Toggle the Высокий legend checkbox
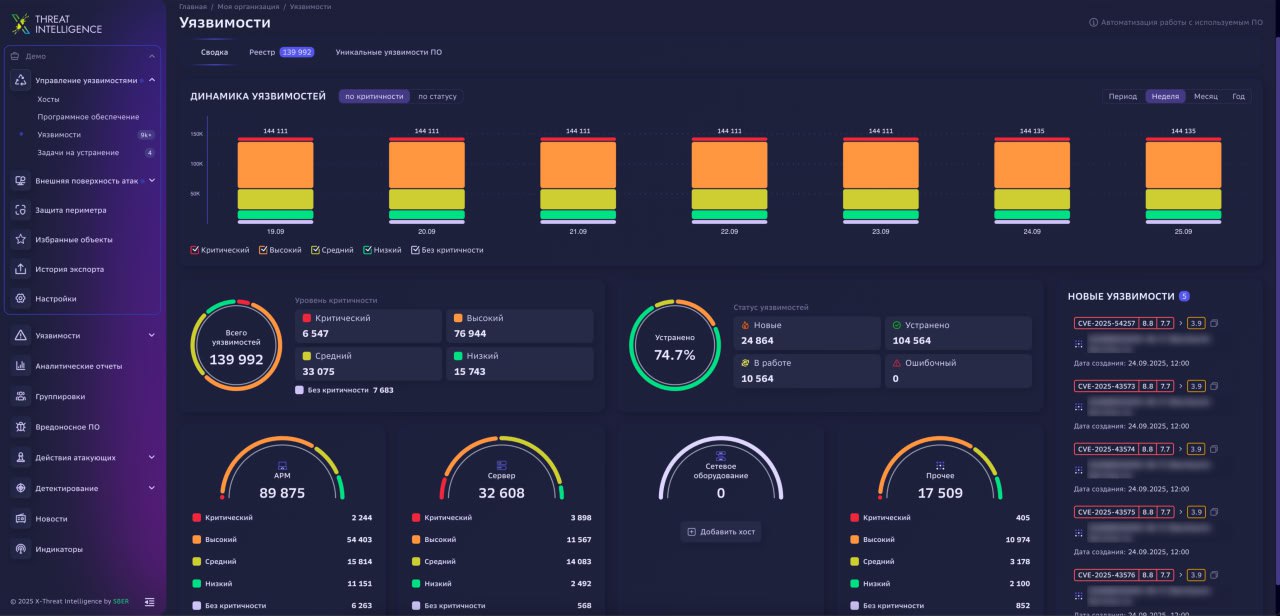1280x616 pixels. click(x=263, y=250)
